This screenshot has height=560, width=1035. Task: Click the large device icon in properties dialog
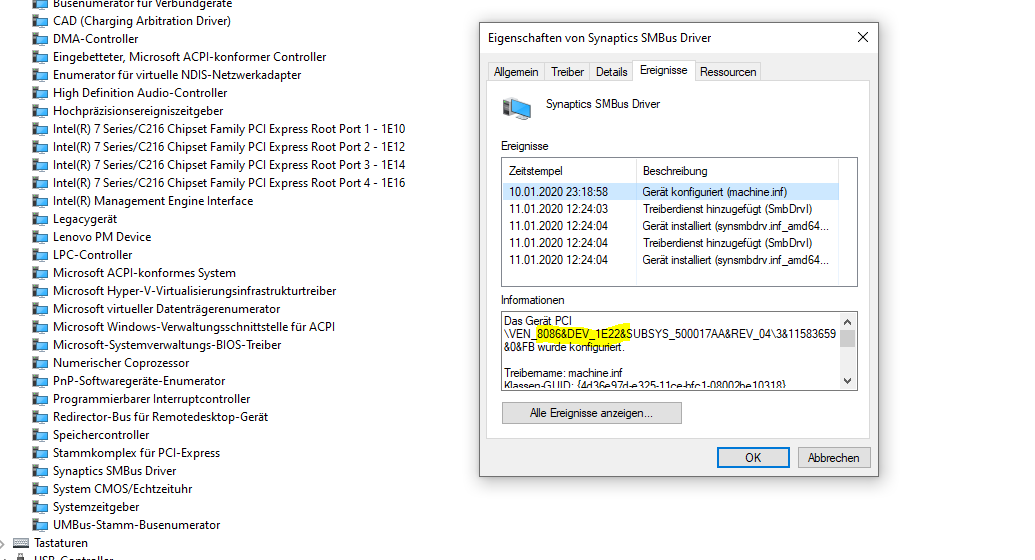516,108
